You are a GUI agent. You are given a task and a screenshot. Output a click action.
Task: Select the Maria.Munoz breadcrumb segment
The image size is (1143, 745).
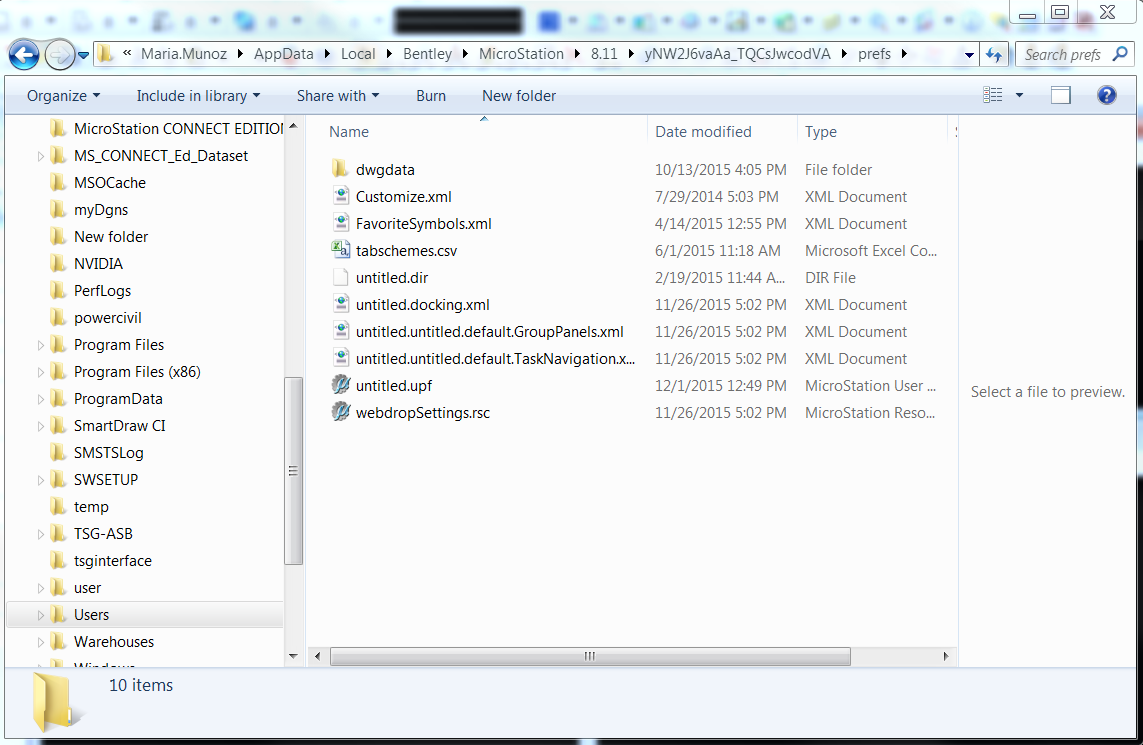[184, 54]
